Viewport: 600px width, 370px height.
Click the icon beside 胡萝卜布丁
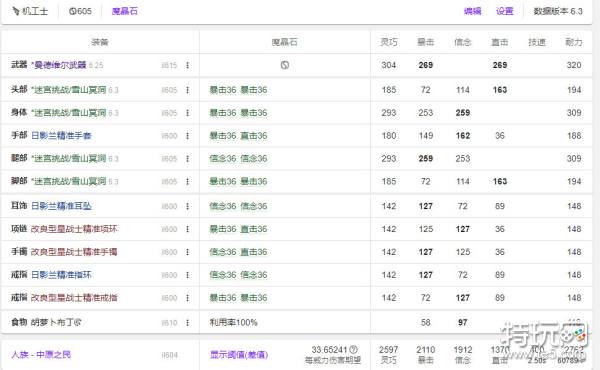(x=78, y=323)
